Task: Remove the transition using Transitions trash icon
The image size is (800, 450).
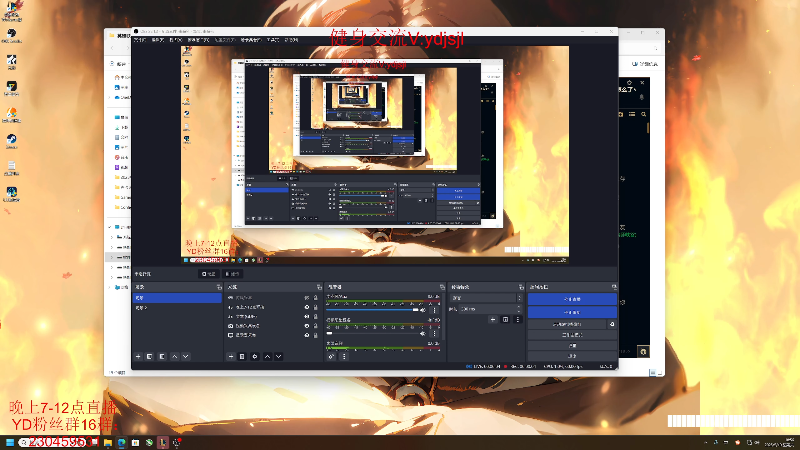Action: 506,319
